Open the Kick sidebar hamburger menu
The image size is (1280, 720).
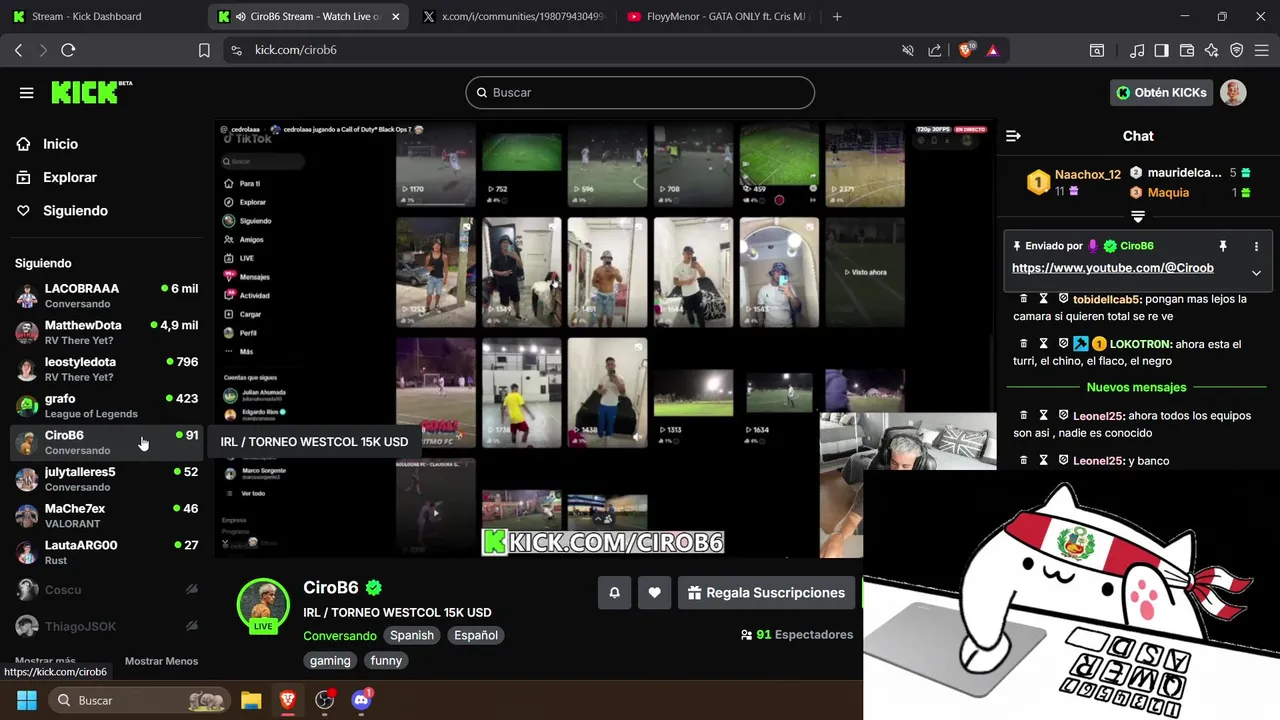pyautogui.click(x=27, y=93)
